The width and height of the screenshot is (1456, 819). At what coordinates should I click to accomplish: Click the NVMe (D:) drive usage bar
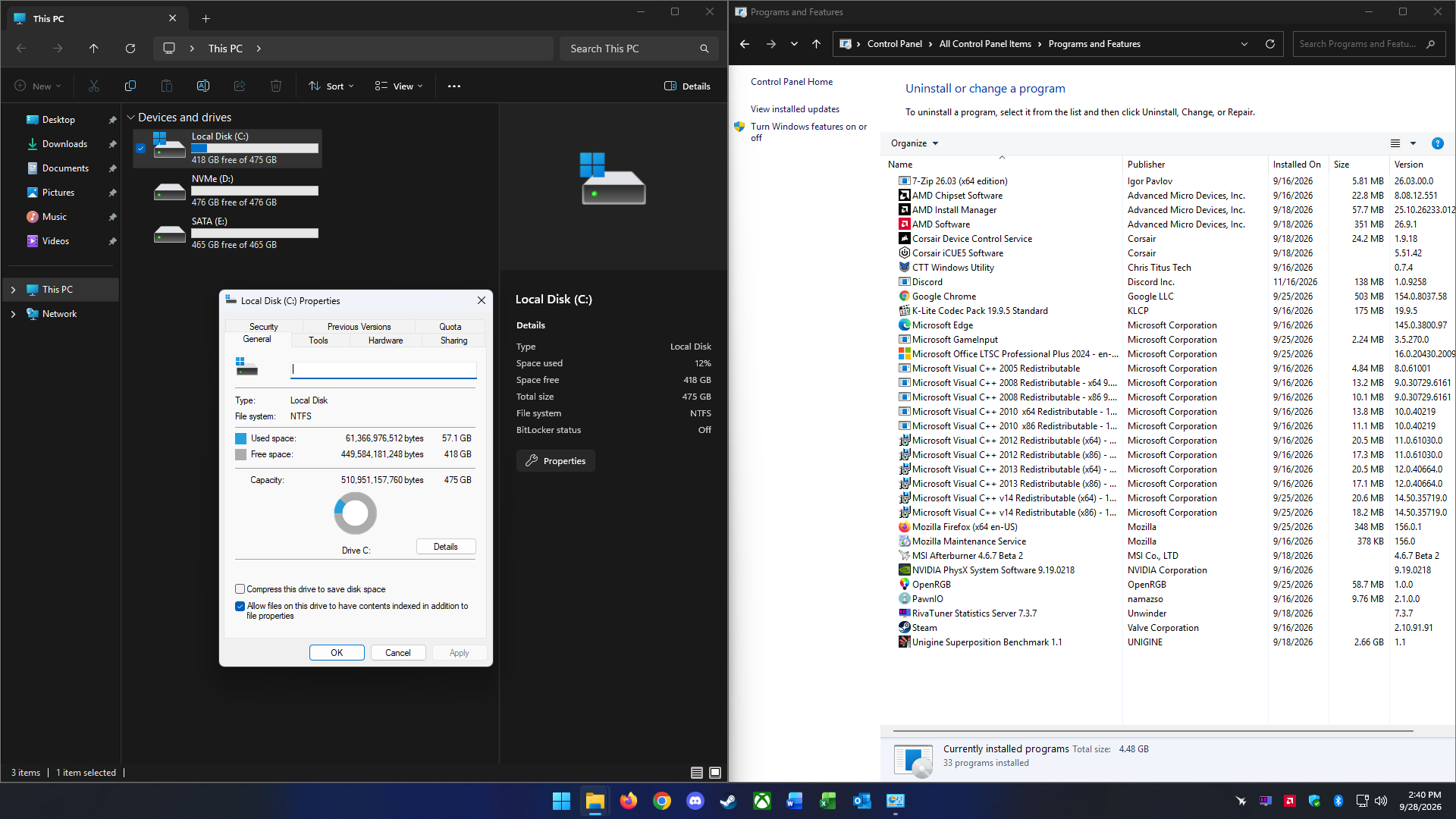pyautogui.click(x=255, y=191)
